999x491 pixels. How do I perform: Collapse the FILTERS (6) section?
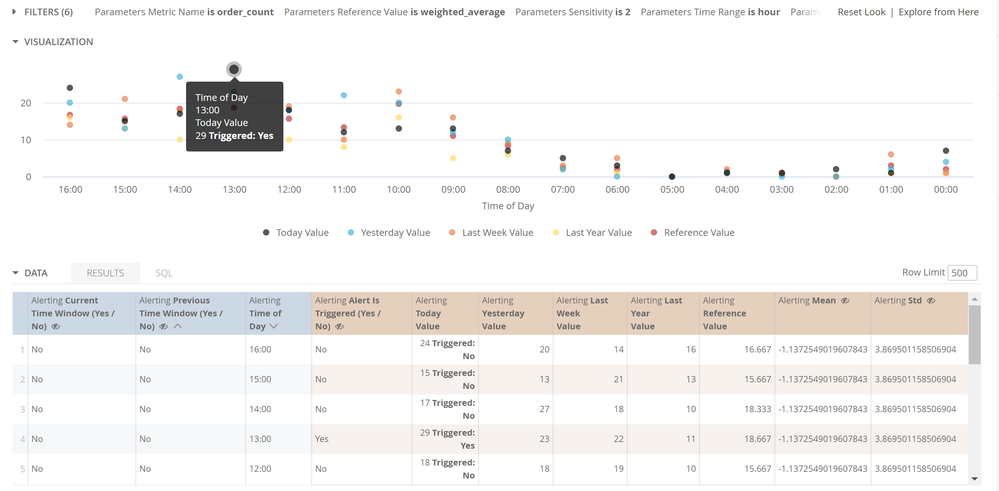click(43, 12)
